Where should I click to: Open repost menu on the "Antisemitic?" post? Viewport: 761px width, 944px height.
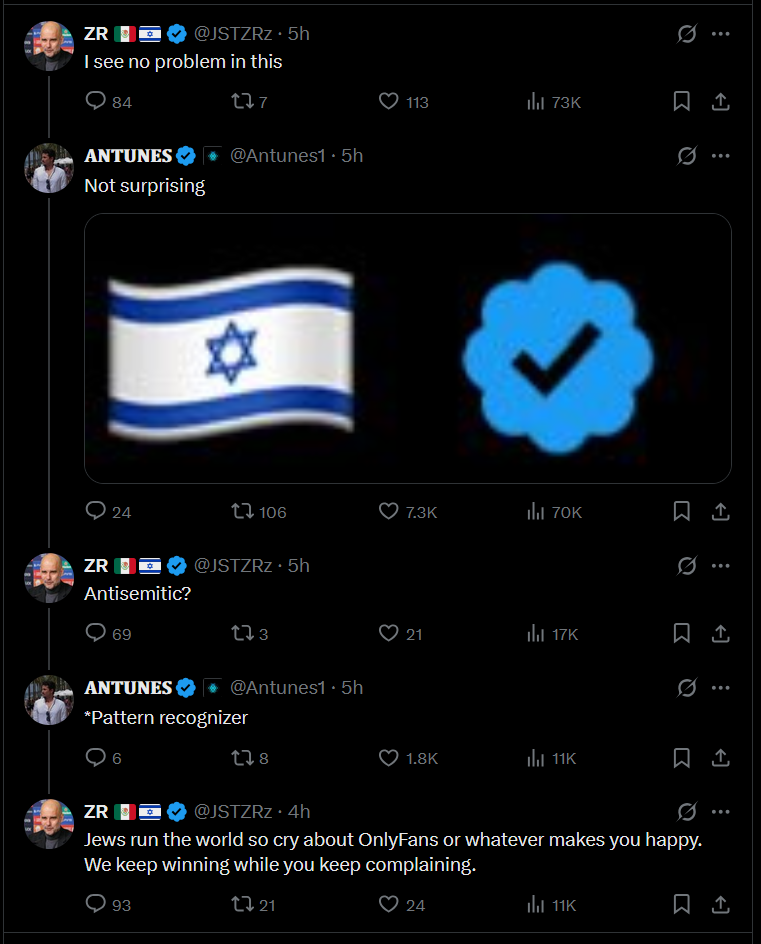[243, 633]
